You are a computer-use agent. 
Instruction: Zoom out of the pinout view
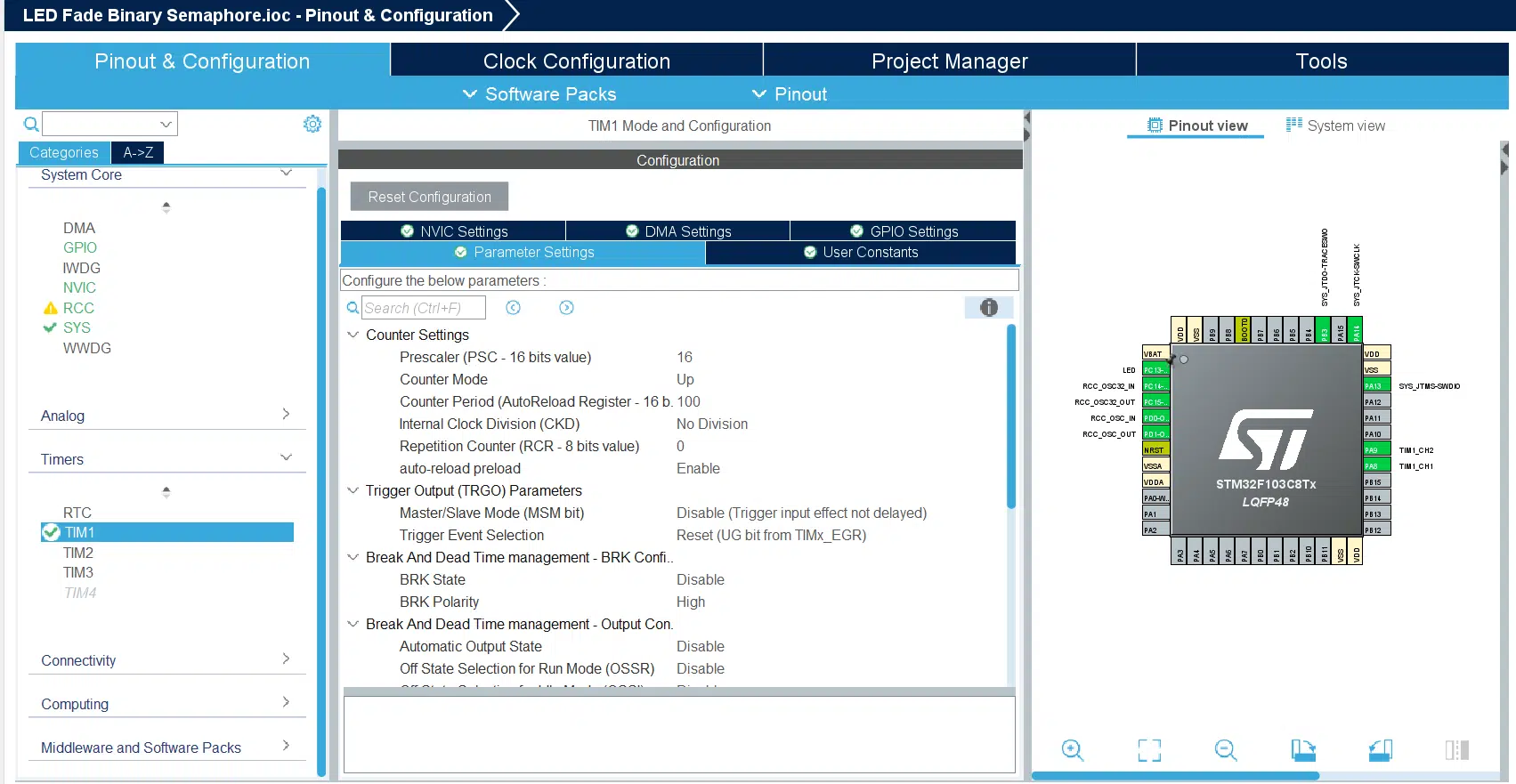tap(1226, 750)
